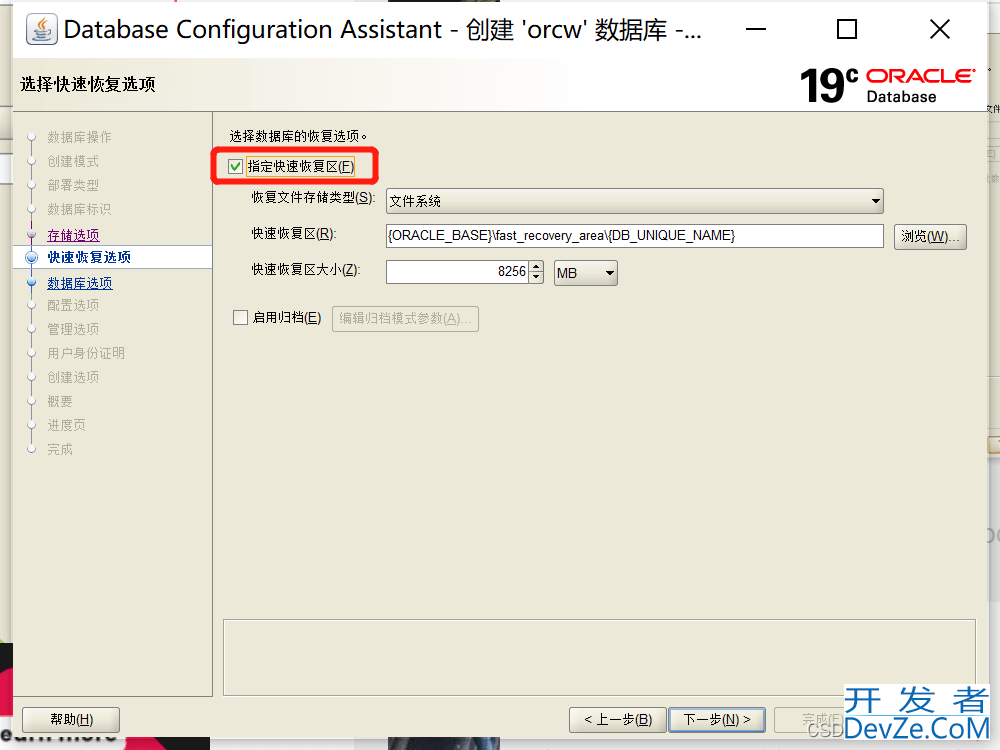Click the 进度页 step in the sidebar
The width and height of the screenshot is (1000, 750).
(66, 425)
